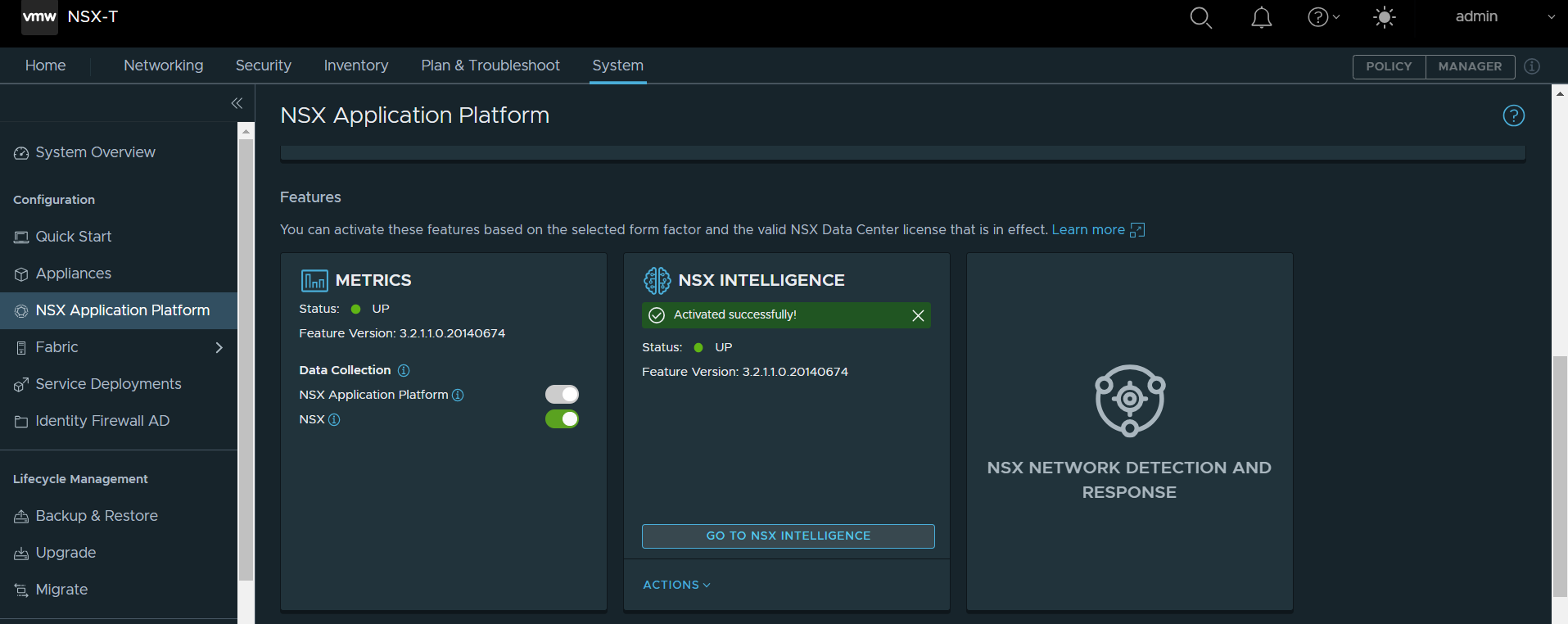Click the info icon next to MANAGER
The height and width of the screenshot is (624, 1568).
click(x=1532, y=66)
